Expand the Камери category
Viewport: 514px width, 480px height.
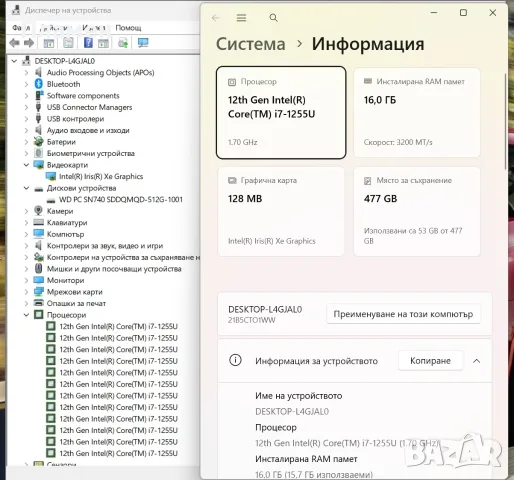tap(26, 211)
